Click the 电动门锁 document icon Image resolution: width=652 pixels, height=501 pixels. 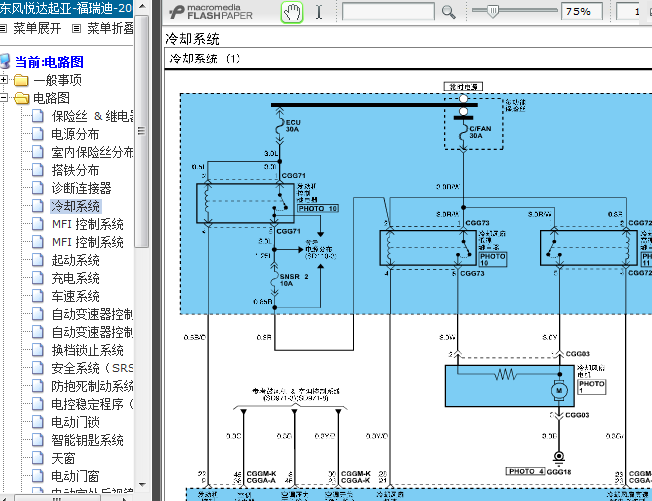pos(38,422)
